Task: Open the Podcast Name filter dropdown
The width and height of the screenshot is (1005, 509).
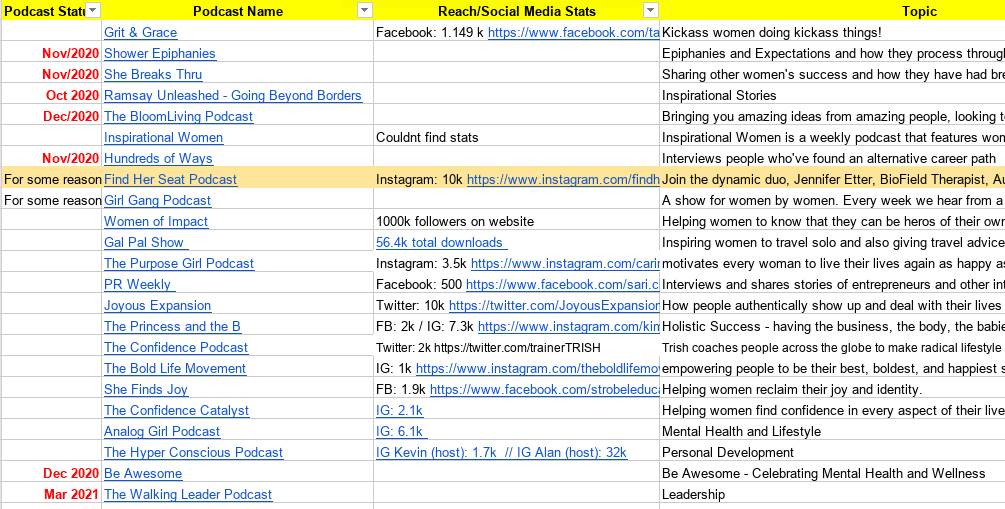Action: click(x=365, y=10)
